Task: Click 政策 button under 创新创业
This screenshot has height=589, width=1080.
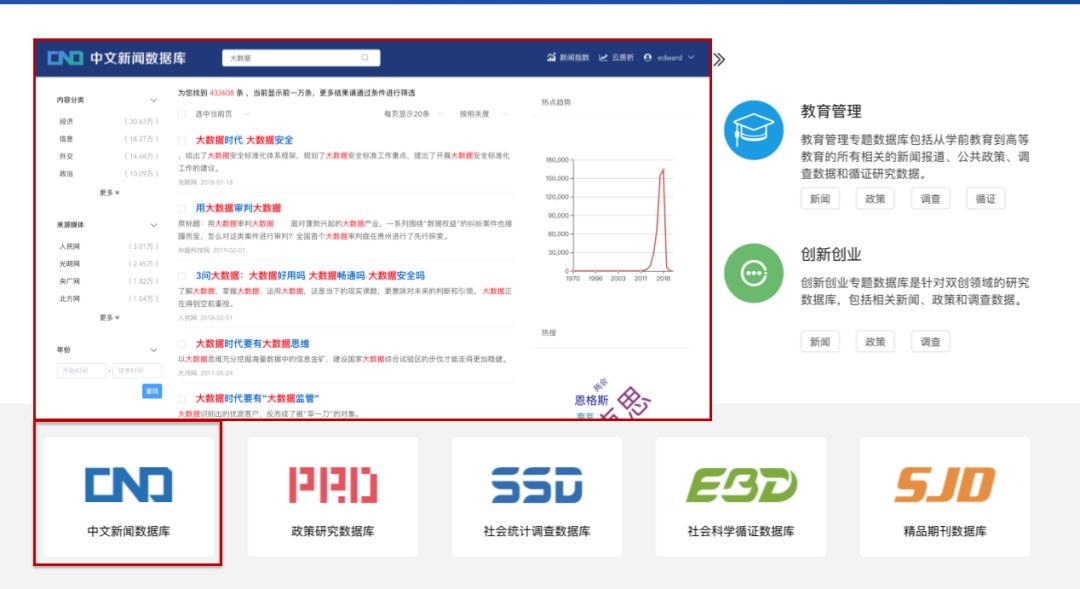Action: click(875, 342)
